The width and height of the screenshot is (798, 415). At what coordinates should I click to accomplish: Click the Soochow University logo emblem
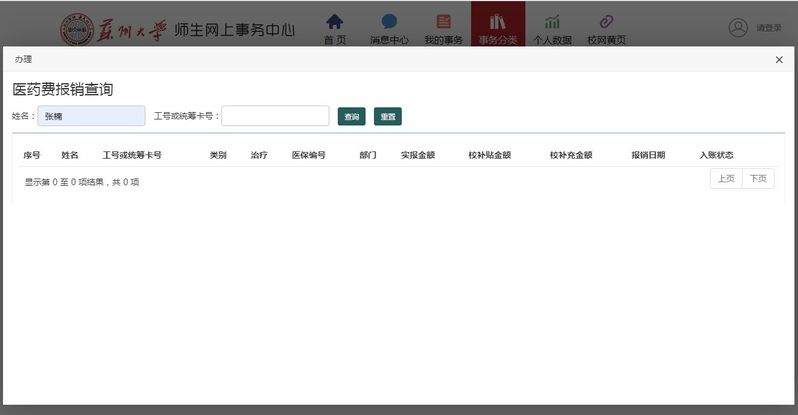tap(74, 29)
